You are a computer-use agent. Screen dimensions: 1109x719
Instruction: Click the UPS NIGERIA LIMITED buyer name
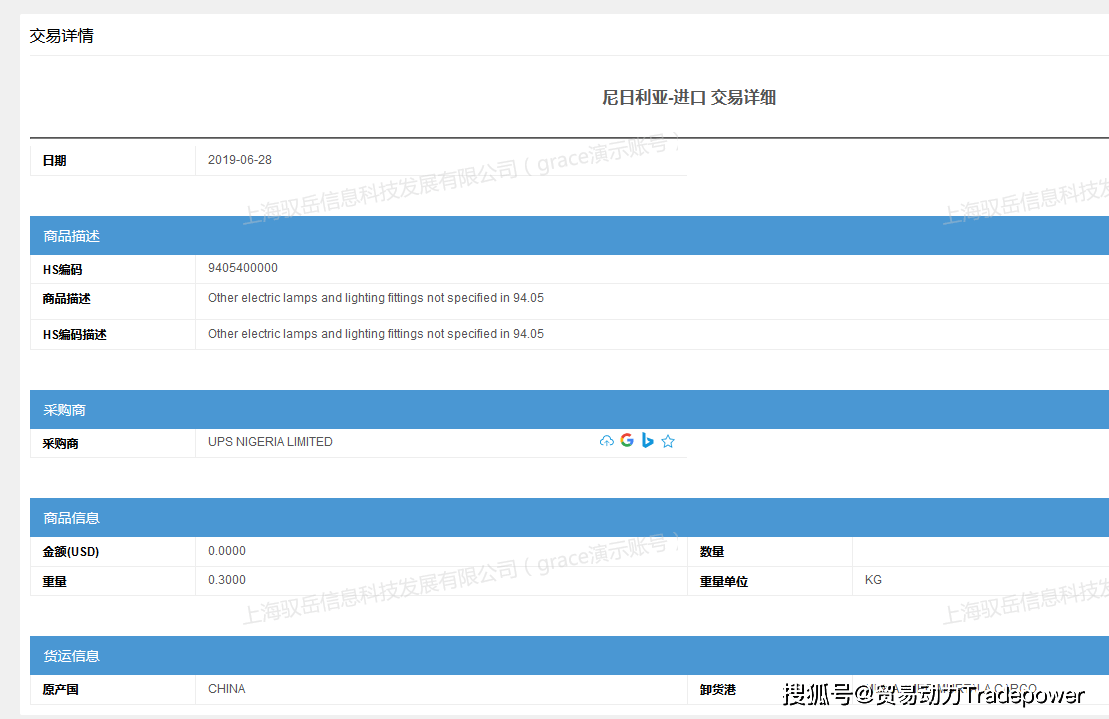(x=270, y=442)
